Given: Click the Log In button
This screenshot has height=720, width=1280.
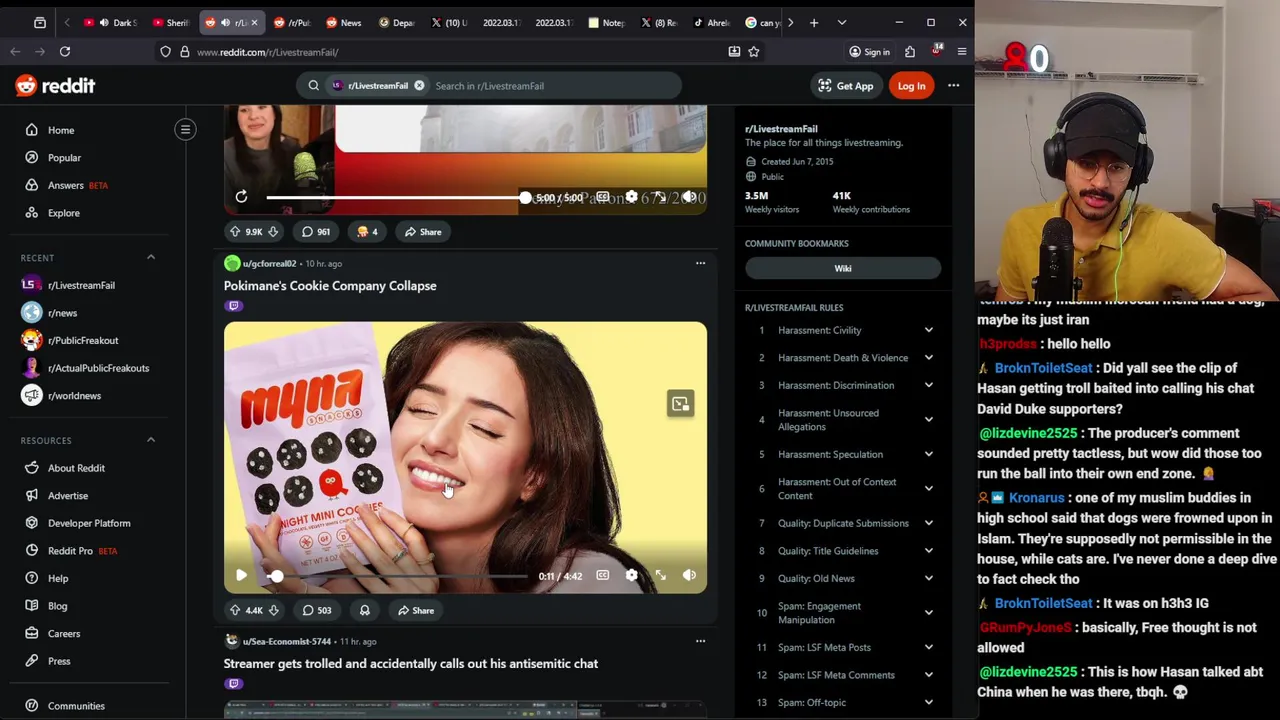Looking at the screenshot, I should tap(911, 86).
